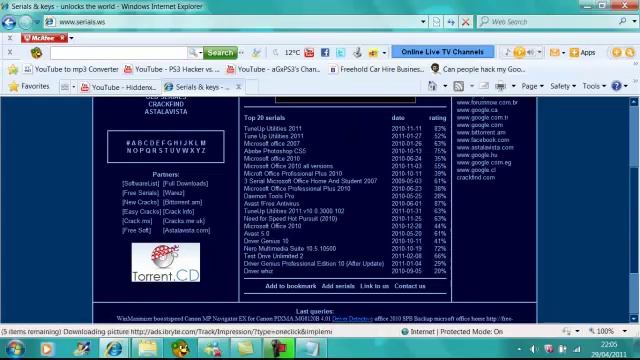Click the Home icon in command bar
The width and height of the screenshot is (640, 360).
pyautogui.click(x=432, y=86)
